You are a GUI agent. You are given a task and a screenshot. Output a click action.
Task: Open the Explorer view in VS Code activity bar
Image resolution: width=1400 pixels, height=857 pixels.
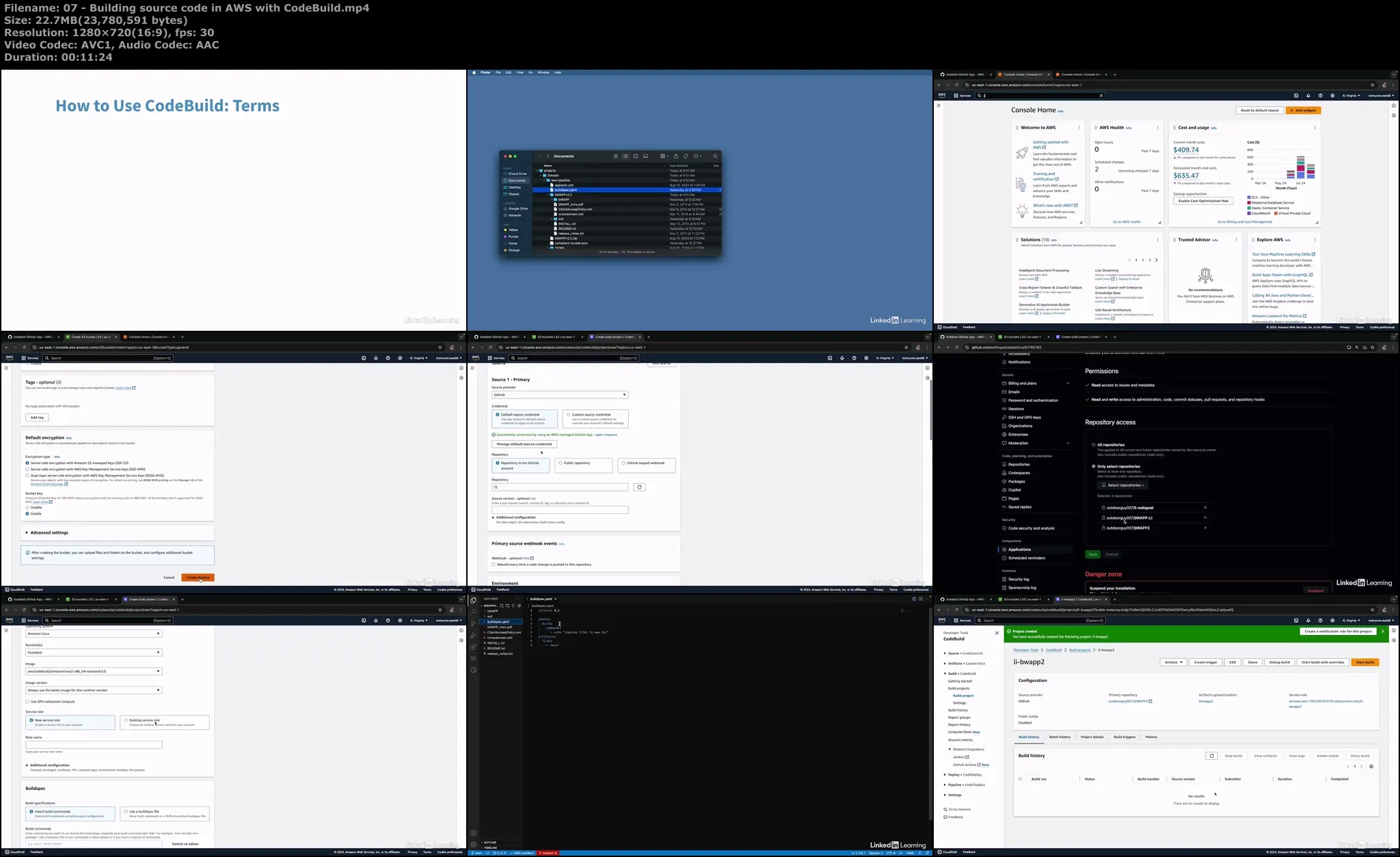click(473, 600)
